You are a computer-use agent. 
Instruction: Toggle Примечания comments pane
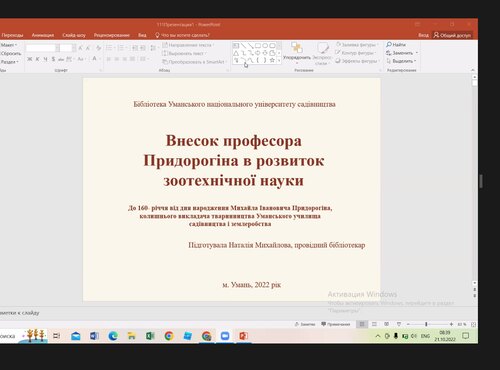336,324
